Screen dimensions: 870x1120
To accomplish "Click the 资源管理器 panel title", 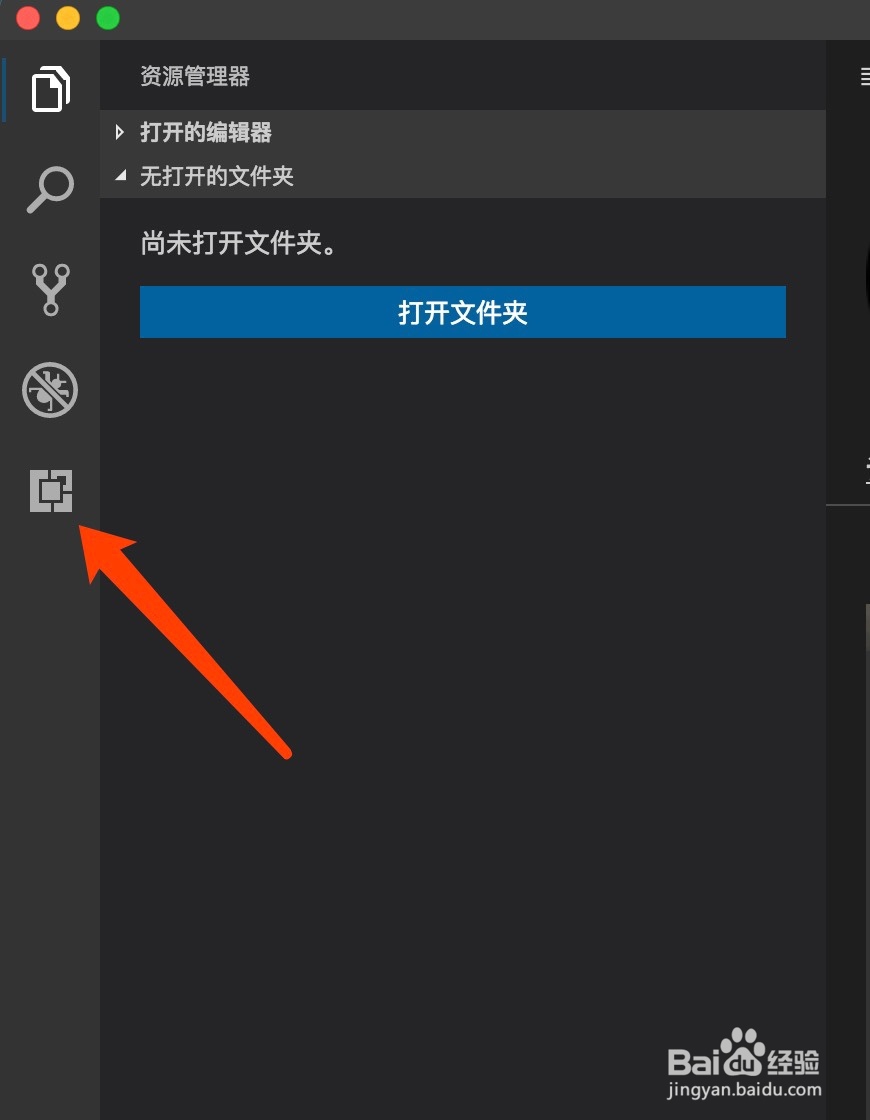I will point(194,76).
